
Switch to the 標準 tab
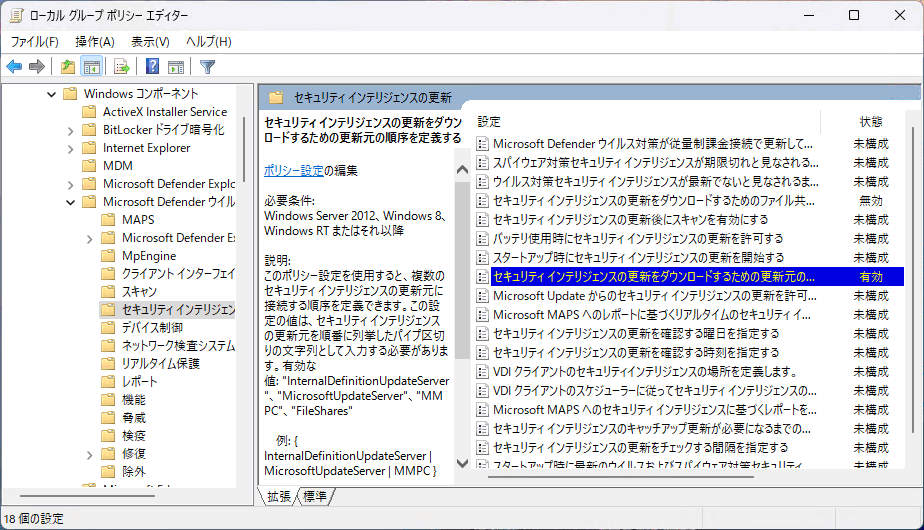(315, 496)
